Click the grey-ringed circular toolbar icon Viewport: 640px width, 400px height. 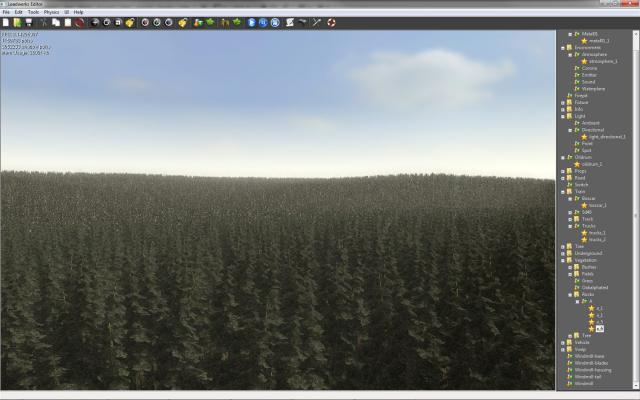point(168,22)
